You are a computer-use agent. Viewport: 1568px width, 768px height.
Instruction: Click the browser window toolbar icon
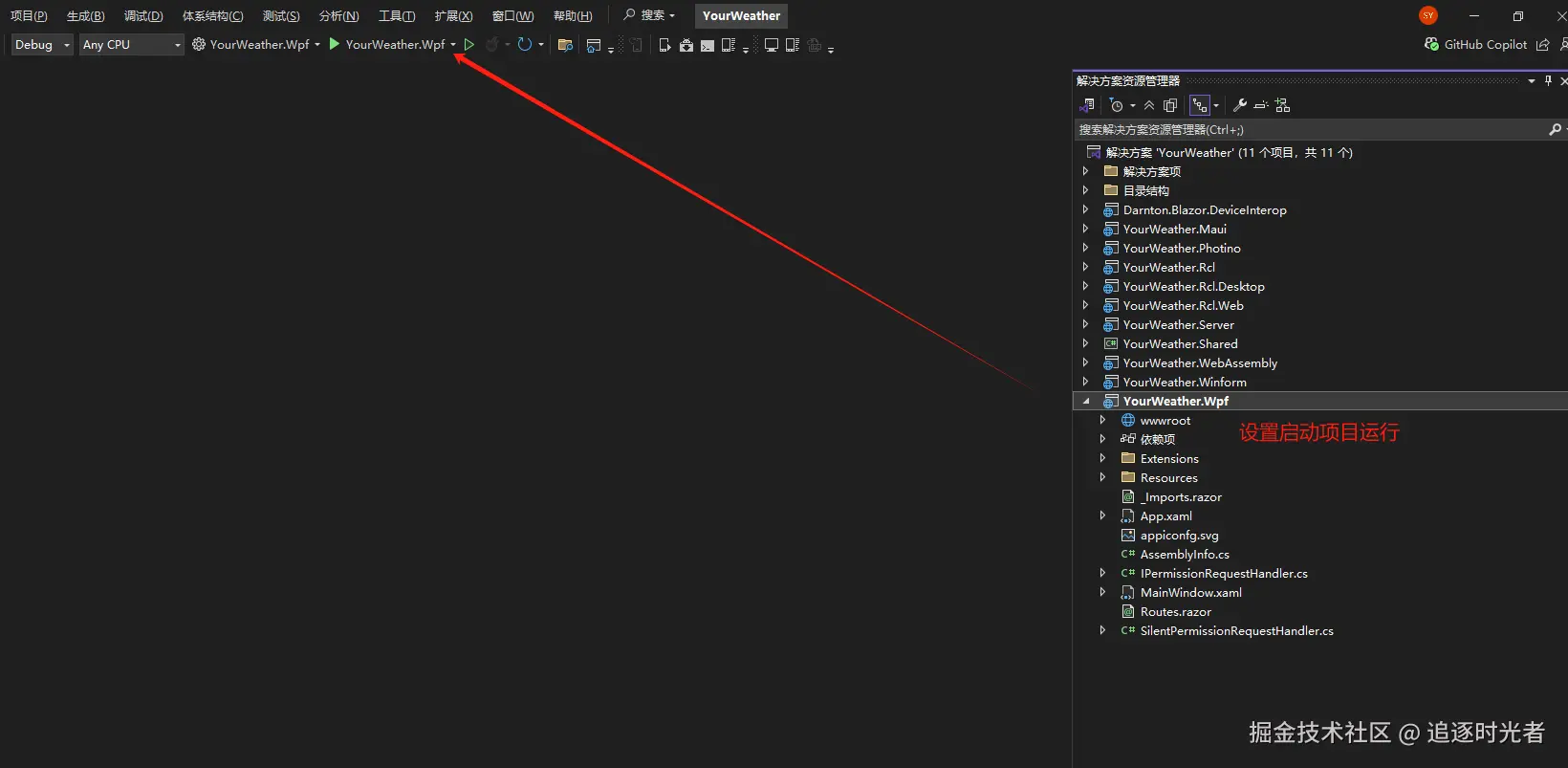click(x=594, y=45)
